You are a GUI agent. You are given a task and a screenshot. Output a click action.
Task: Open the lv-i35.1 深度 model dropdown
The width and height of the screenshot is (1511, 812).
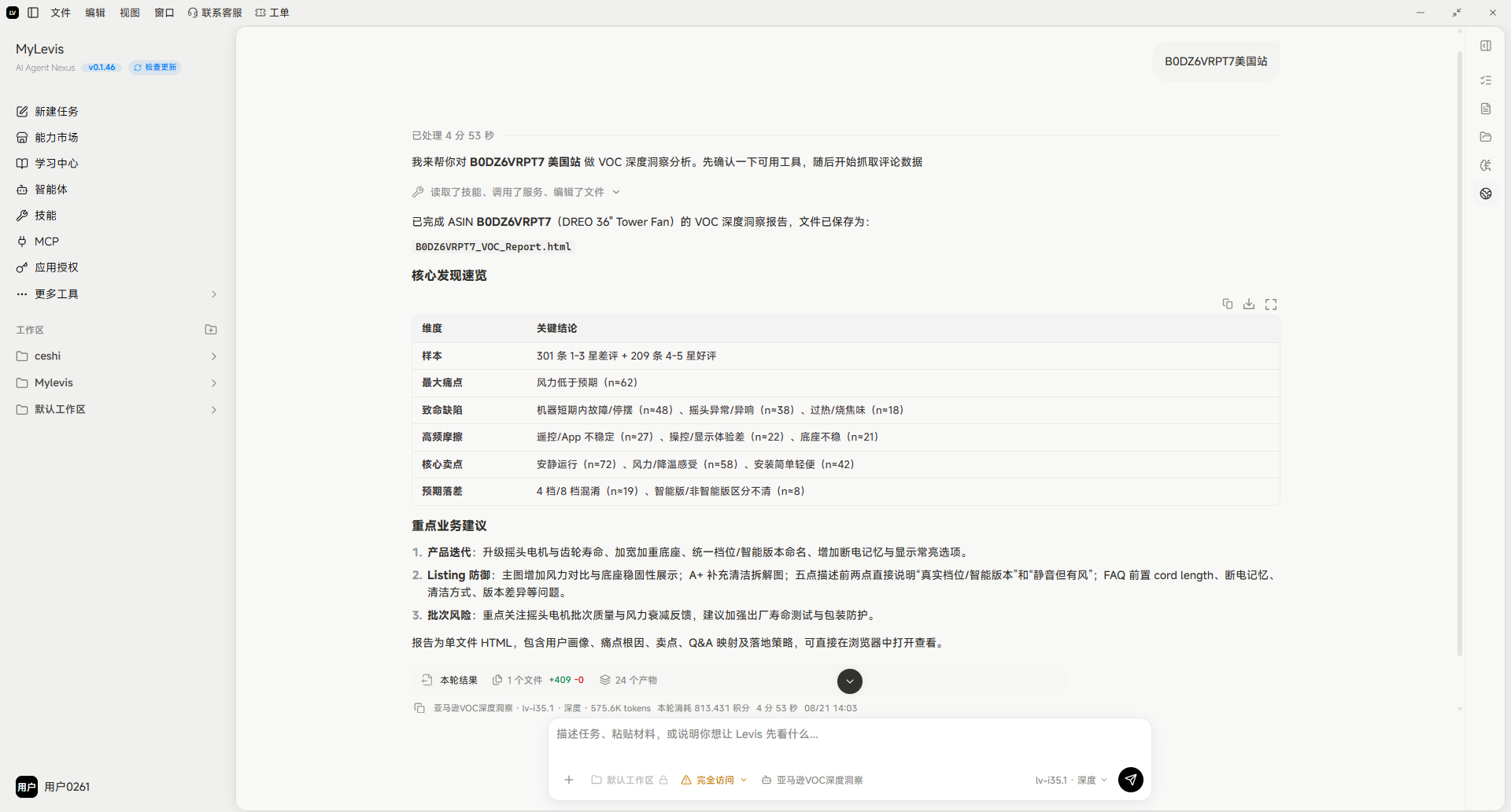(x=1072, y=780)
